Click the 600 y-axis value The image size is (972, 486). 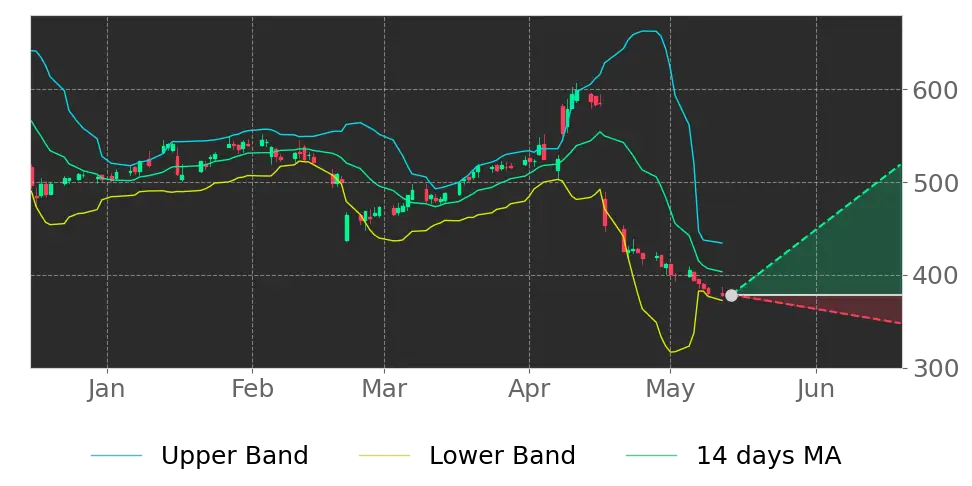click(x=934, y=90)
